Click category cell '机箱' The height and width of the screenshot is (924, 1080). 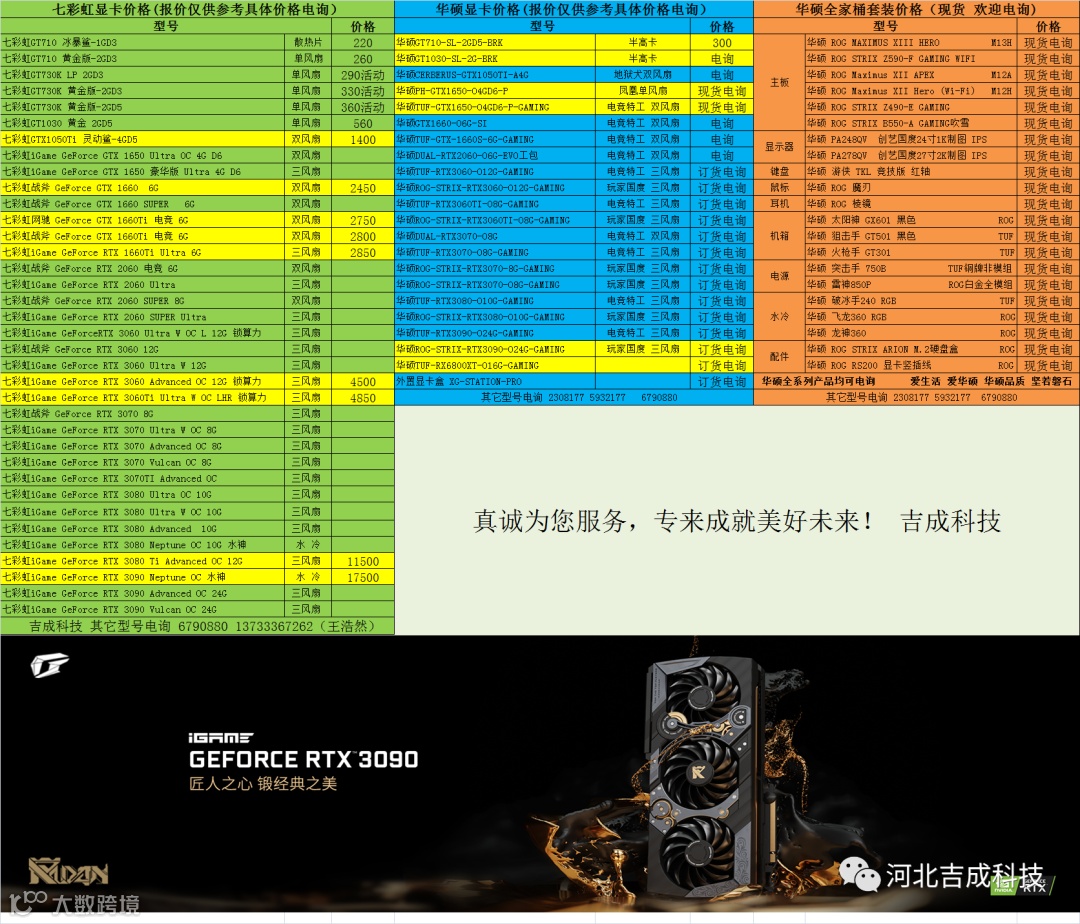[780, 236]
